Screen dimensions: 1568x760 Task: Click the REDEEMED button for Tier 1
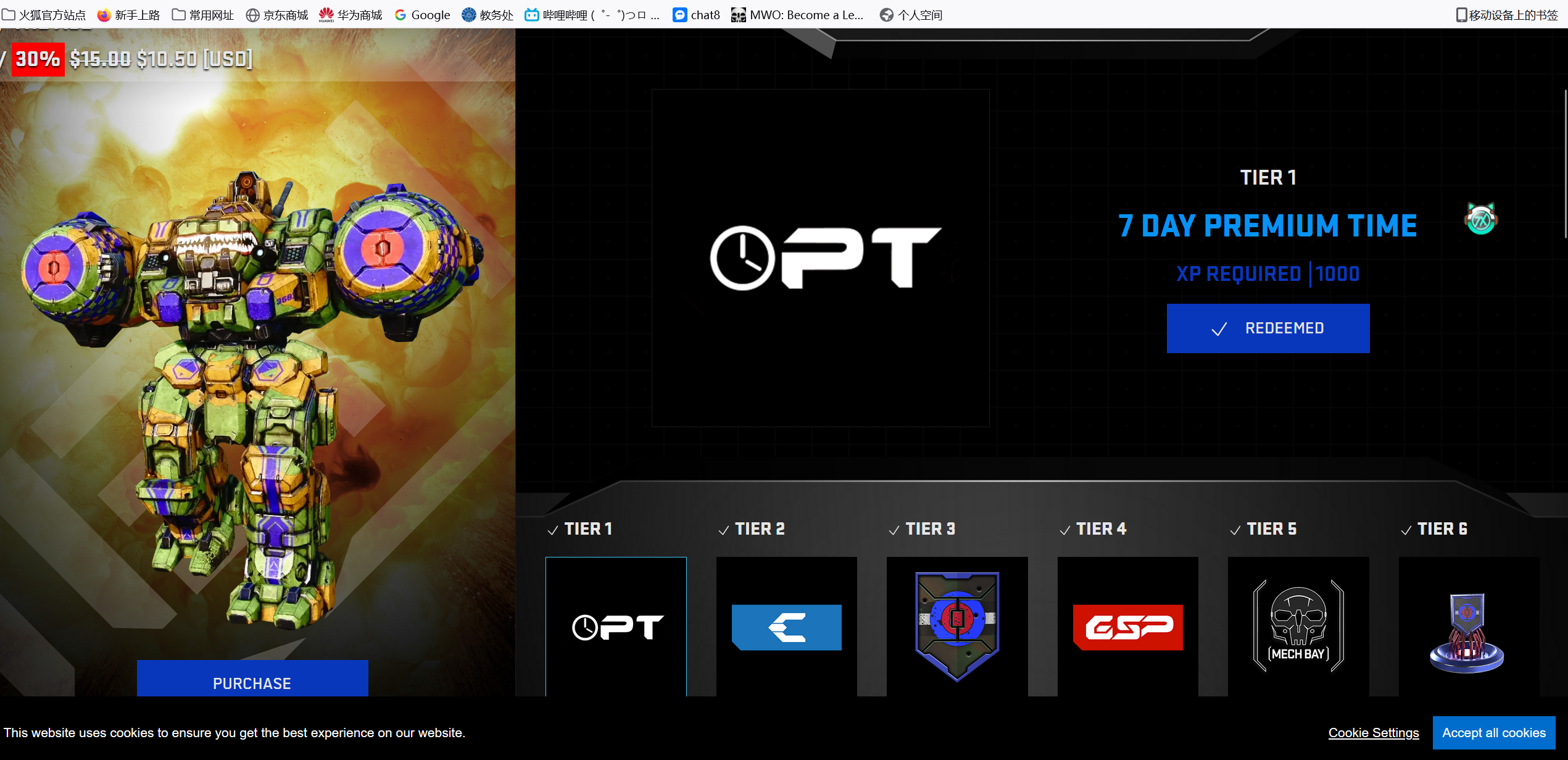tap(1267, 328)
